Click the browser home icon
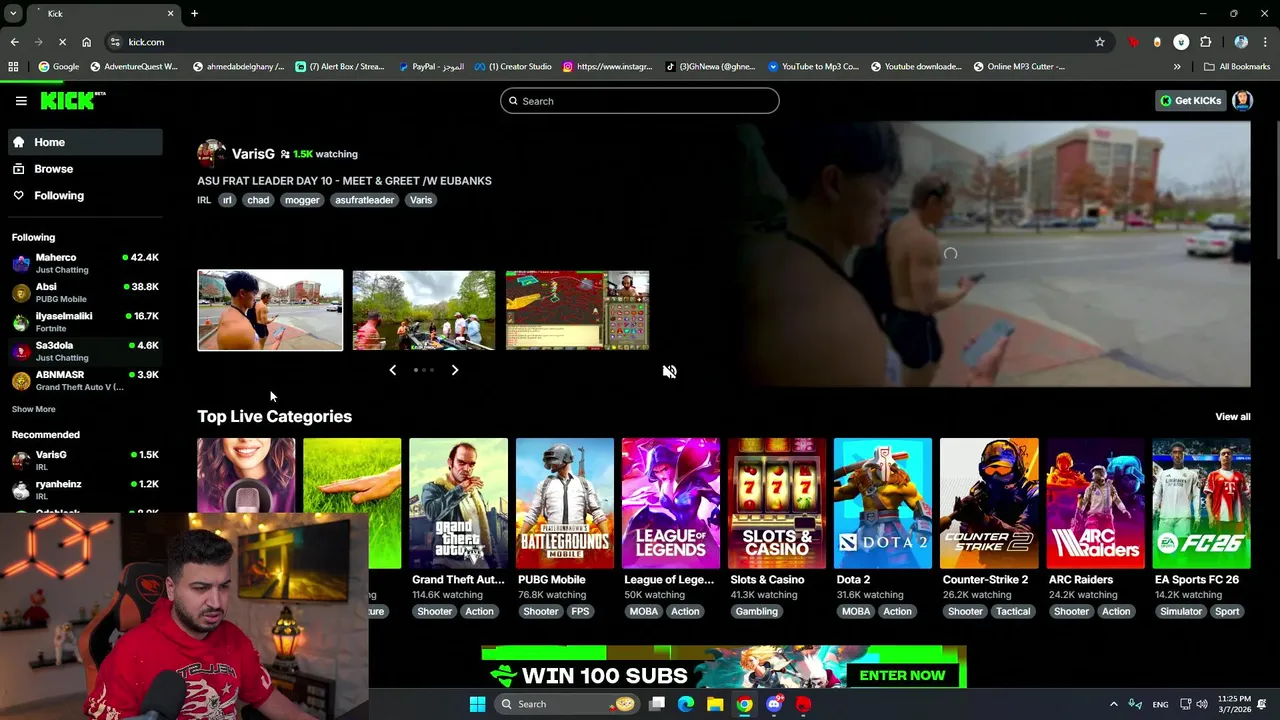This screenshot has height=720, width=1280. pos(86,42)
